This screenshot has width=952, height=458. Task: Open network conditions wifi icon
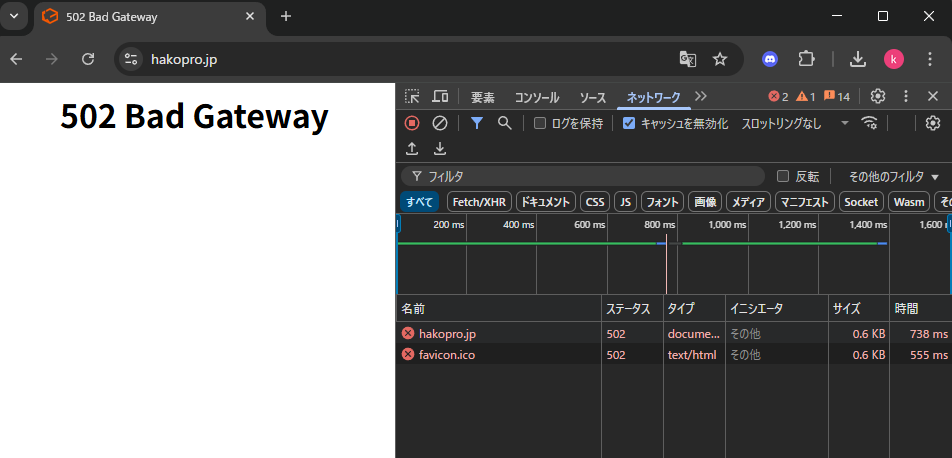(869, 123)
